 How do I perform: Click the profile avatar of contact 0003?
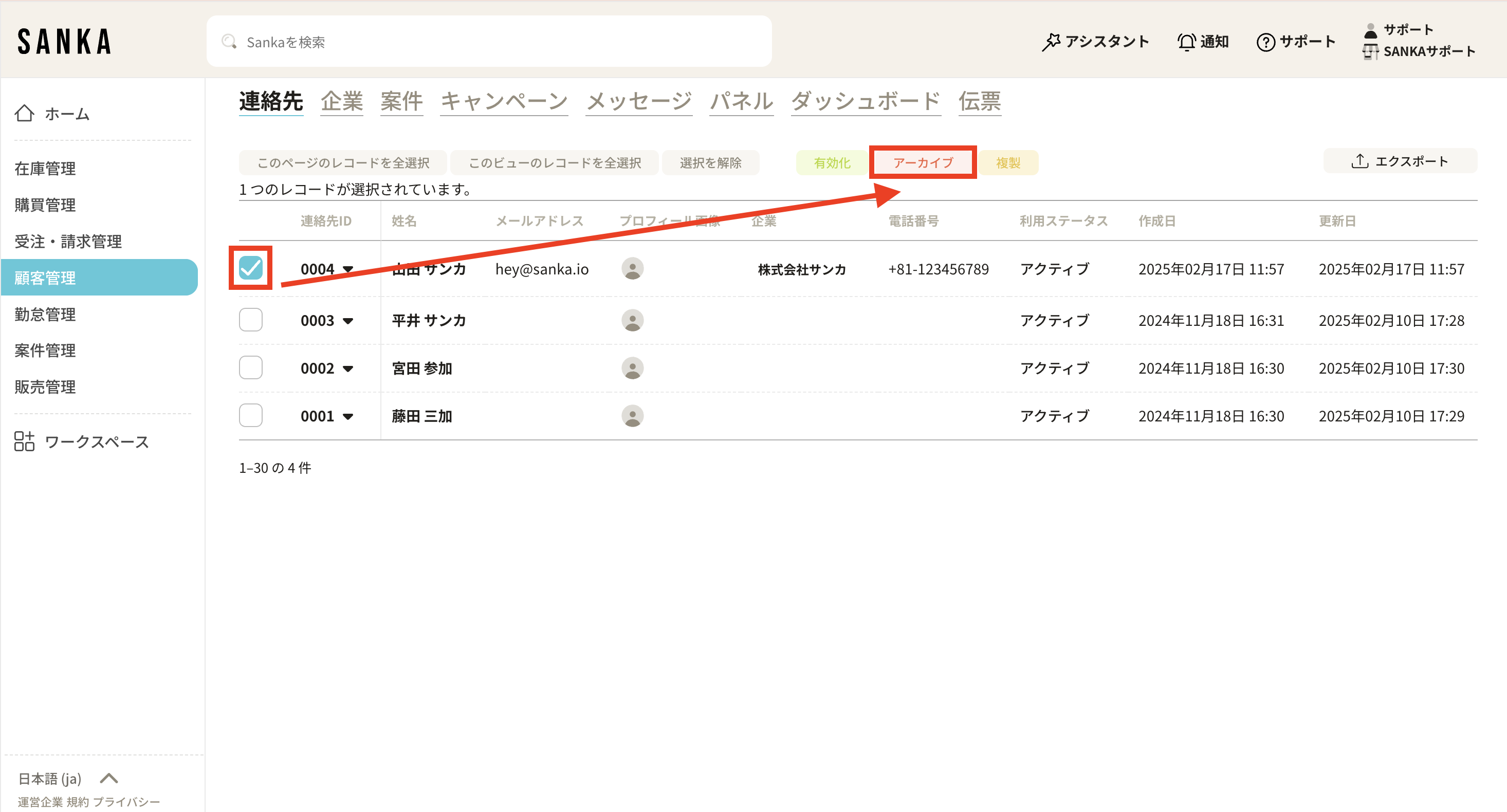632,321
